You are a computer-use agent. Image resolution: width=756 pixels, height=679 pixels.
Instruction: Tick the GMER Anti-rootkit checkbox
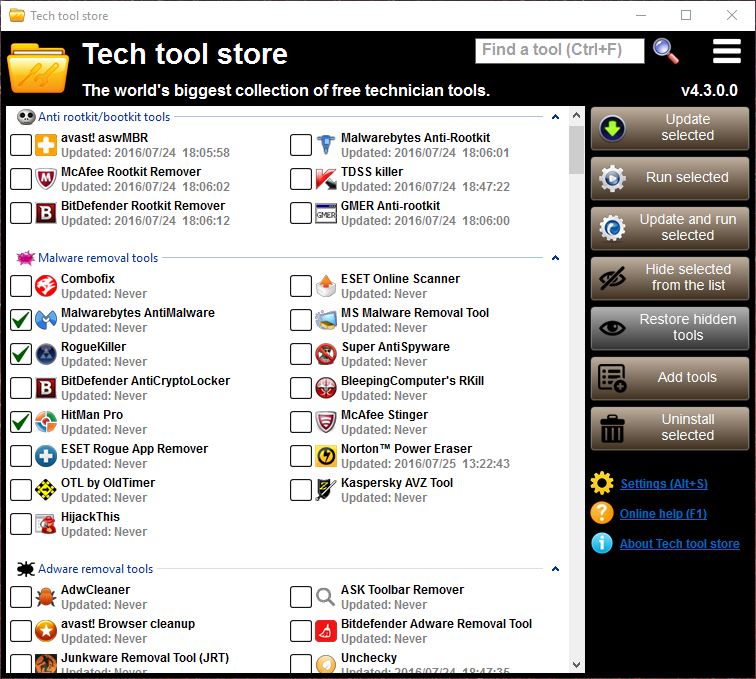pos(301,213)
